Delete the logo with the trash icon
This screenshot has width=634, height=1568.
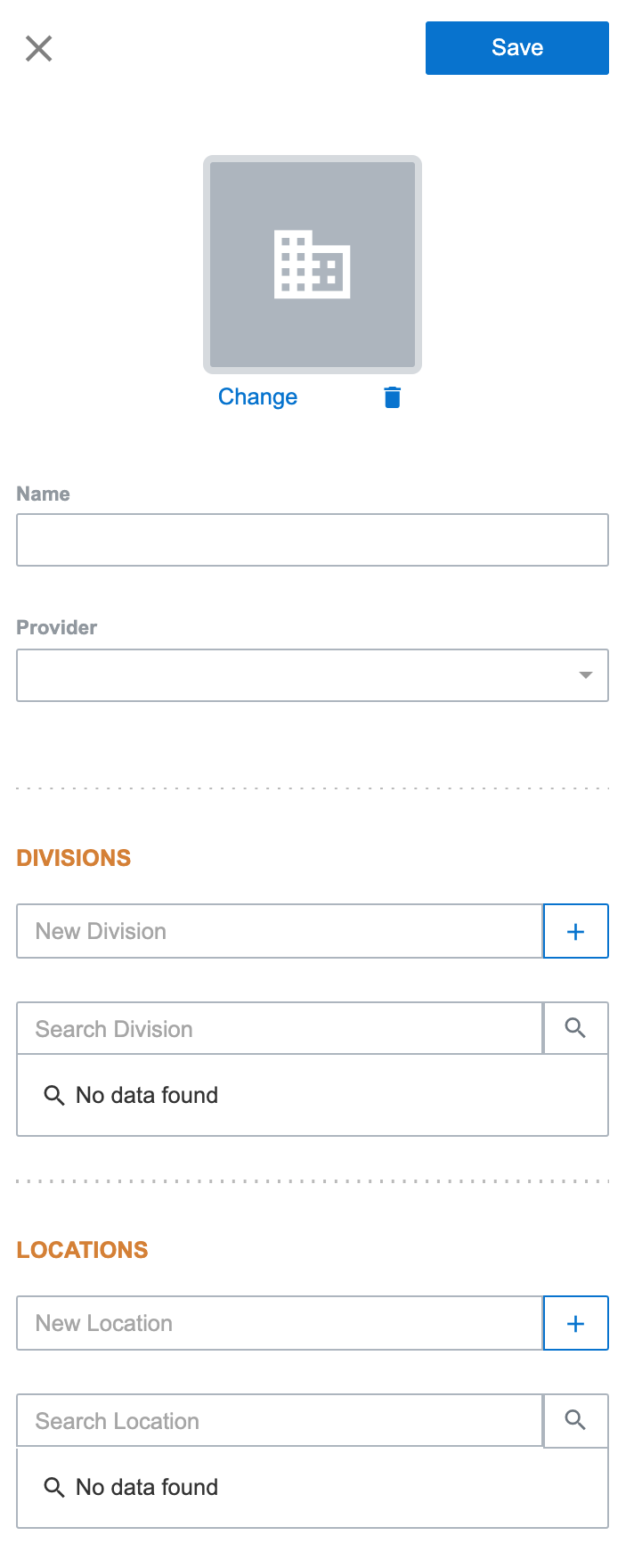coord(392,397)
